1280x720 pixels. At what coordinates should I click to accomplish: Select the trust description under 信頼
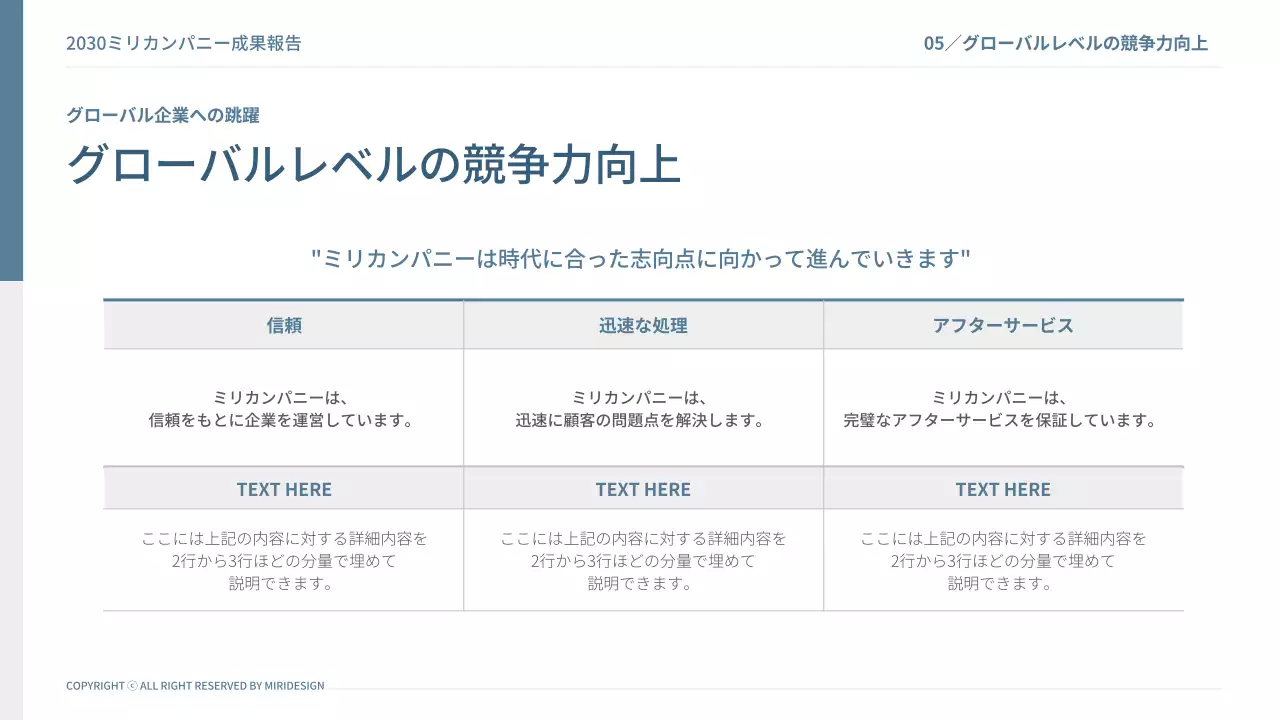point(283,407)
